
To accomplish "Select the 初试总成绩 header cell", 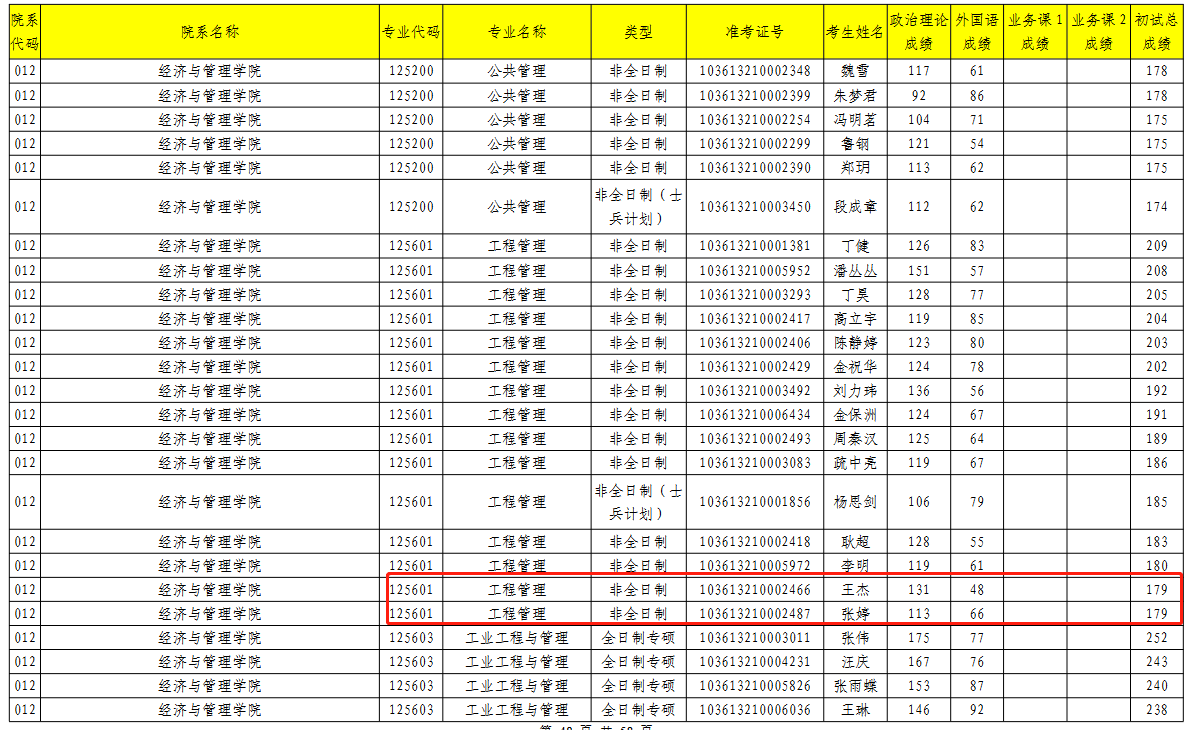I will click(1157, 32).
